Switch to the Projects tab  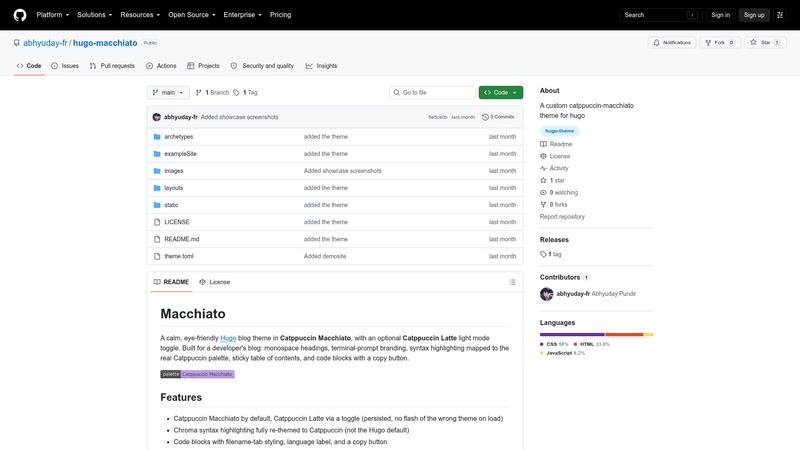pyautogui.click(x=203, y=66)
